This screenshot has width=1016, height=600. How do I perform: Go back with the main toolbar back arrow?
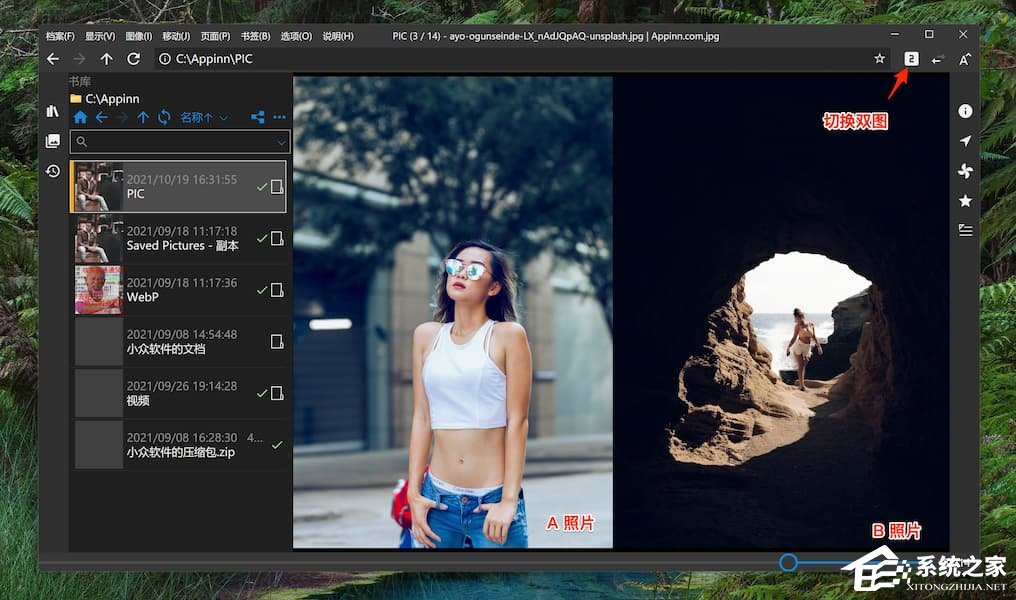pyautogui.click(x=53, y=59)
